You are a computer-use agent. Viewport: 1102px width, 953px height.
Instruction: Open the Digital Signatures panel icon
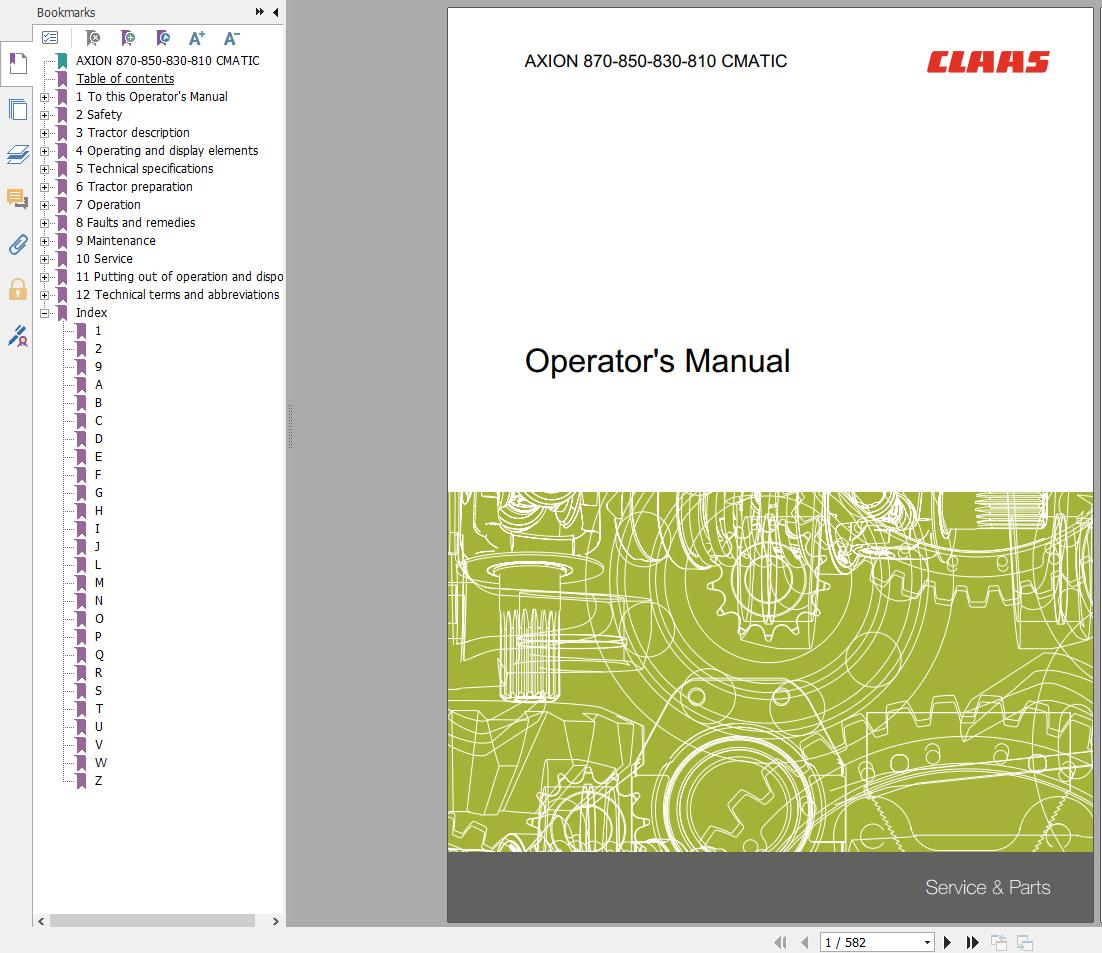[x=17, y=336]
